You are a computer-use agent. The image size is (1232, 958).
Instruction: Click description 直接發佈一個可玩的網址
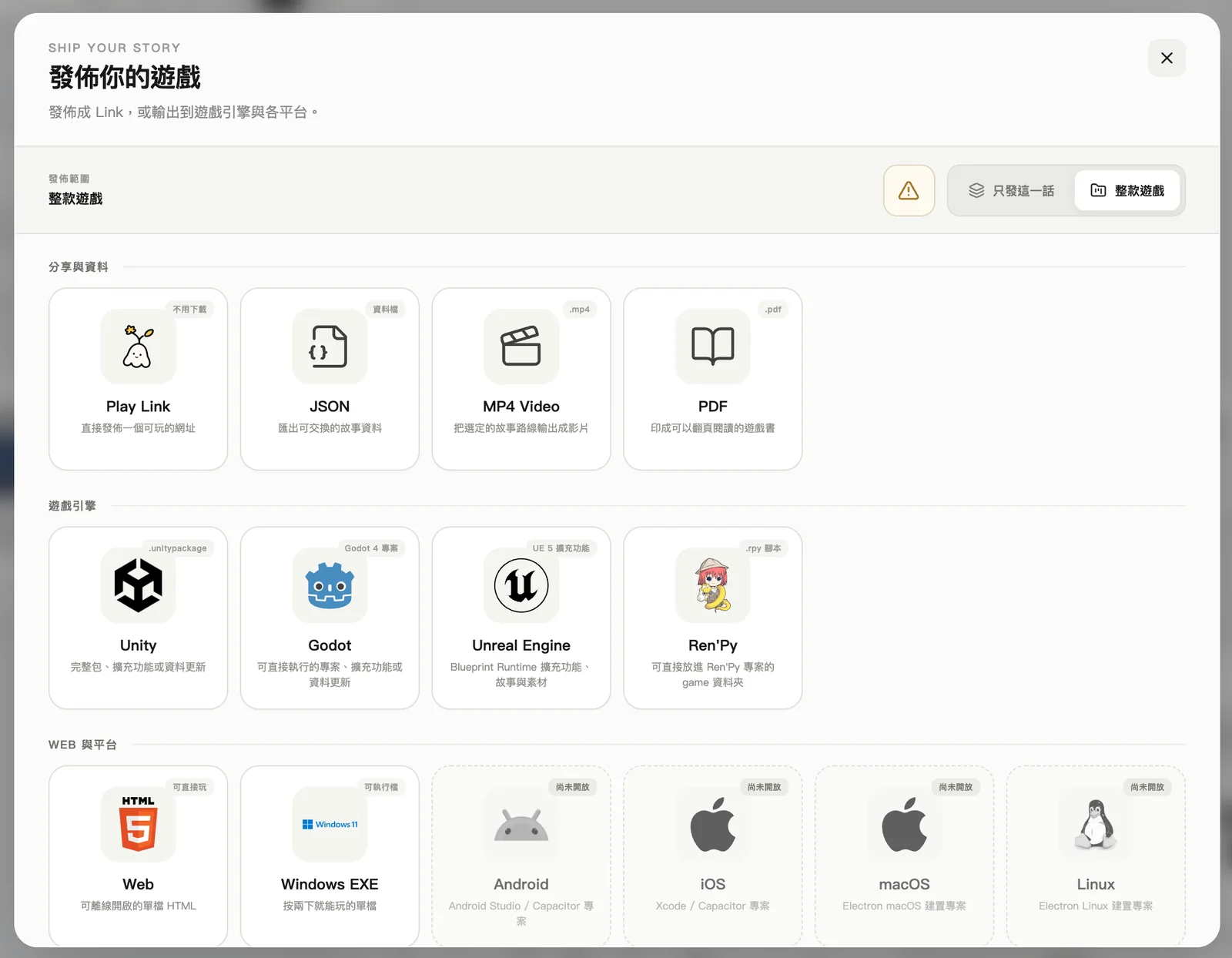point(138,428)
